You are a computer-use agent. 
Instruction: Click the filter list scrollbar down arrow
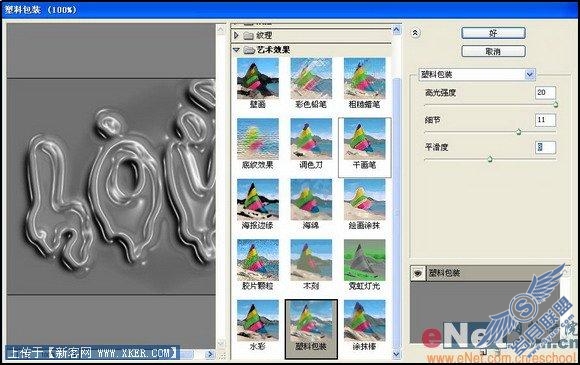pyautogui.click(x=396, y=354)
